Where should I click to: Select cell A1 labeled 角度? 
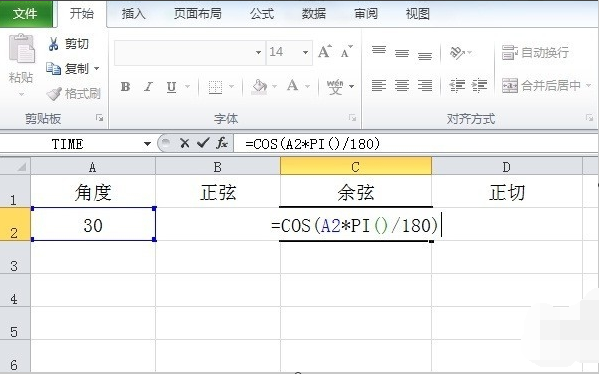click(93, 192)
